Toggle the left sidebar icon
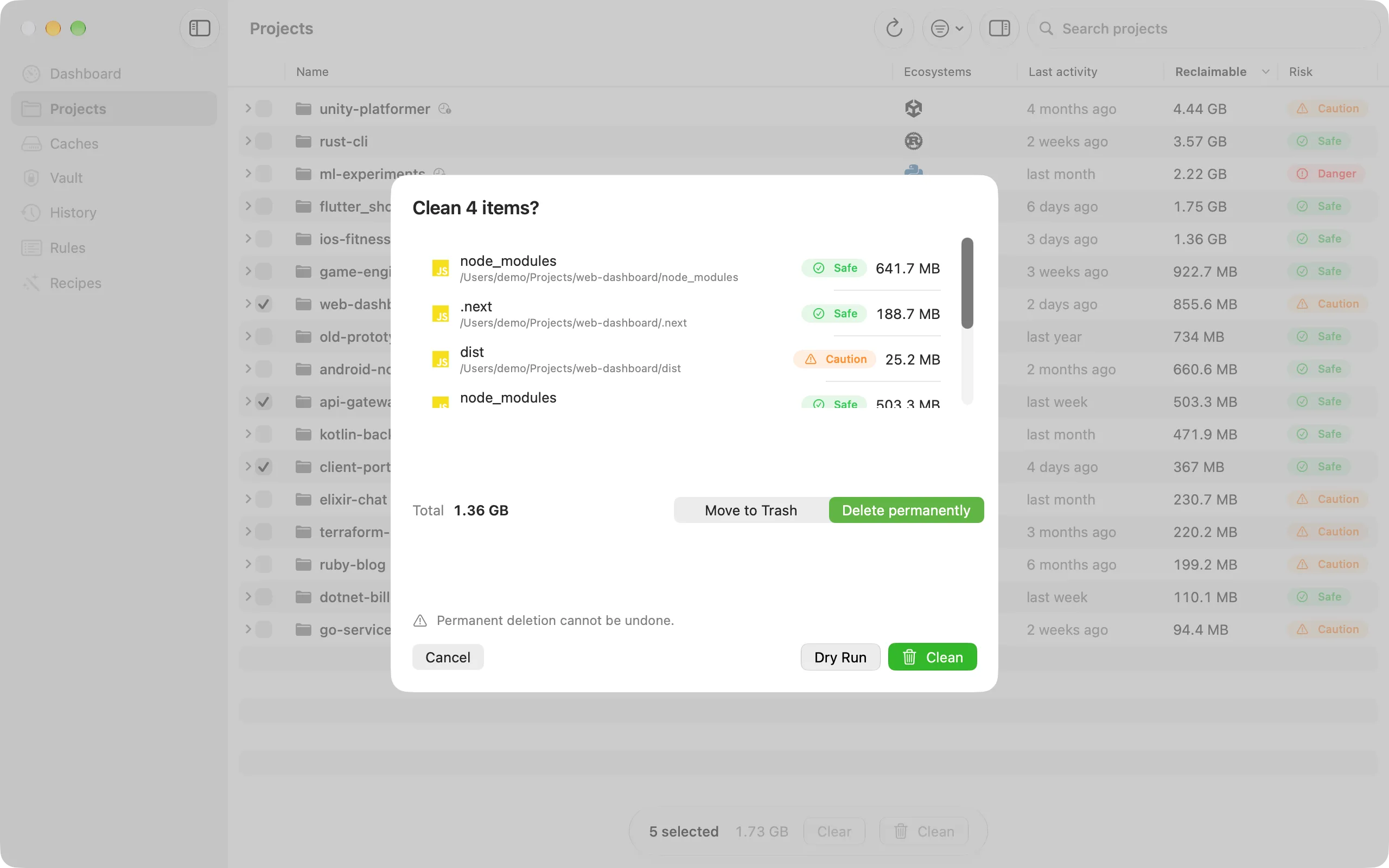This screenshot has width=1389, height=868. 199,28
